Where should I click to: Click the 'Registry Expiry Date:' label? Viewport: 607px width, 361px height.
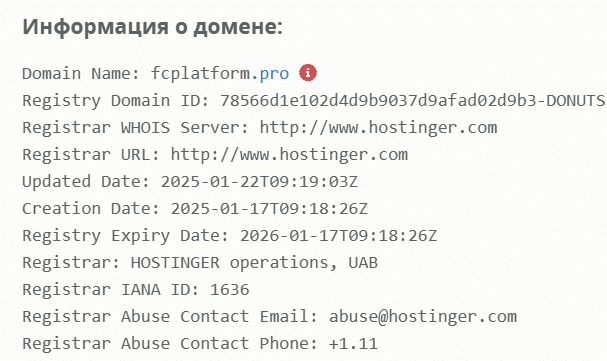(x=126, y=236)
